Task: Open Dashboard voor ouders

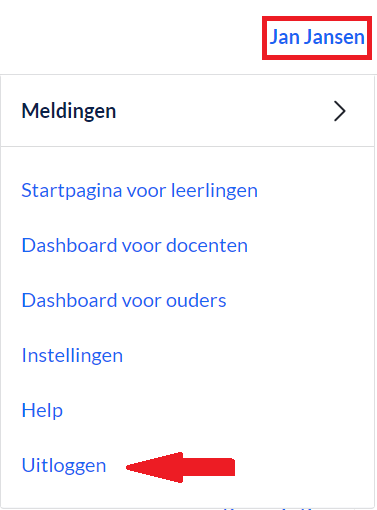Action: [124, 300]
